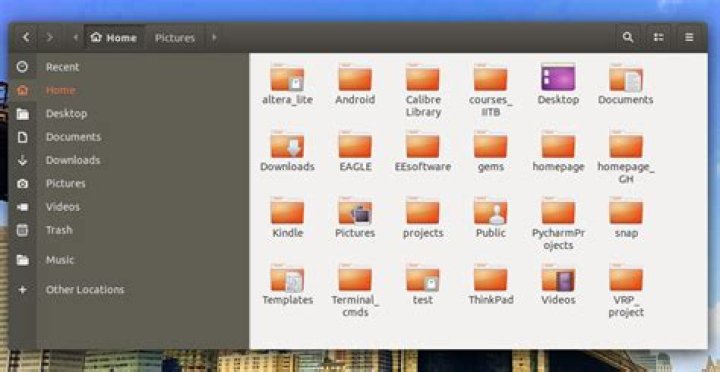
Task: Select the altera_lite folder icon
Action: 287,77
